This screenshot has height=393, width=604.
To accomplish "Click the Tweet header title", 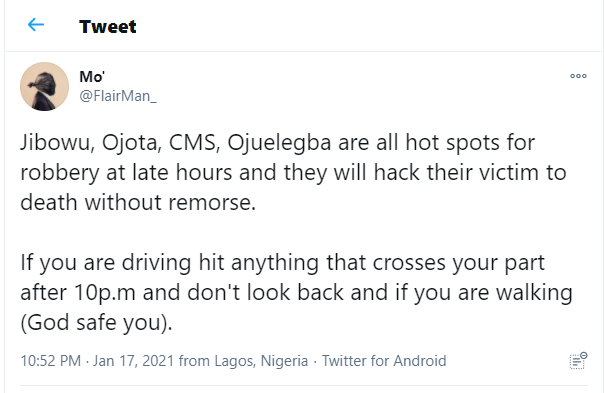I will pyautogui.click(x=107, y=26).
